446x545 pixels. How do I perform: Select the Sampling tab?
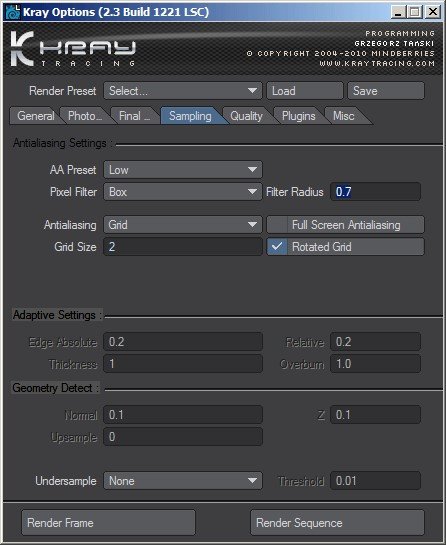[190, 116]
